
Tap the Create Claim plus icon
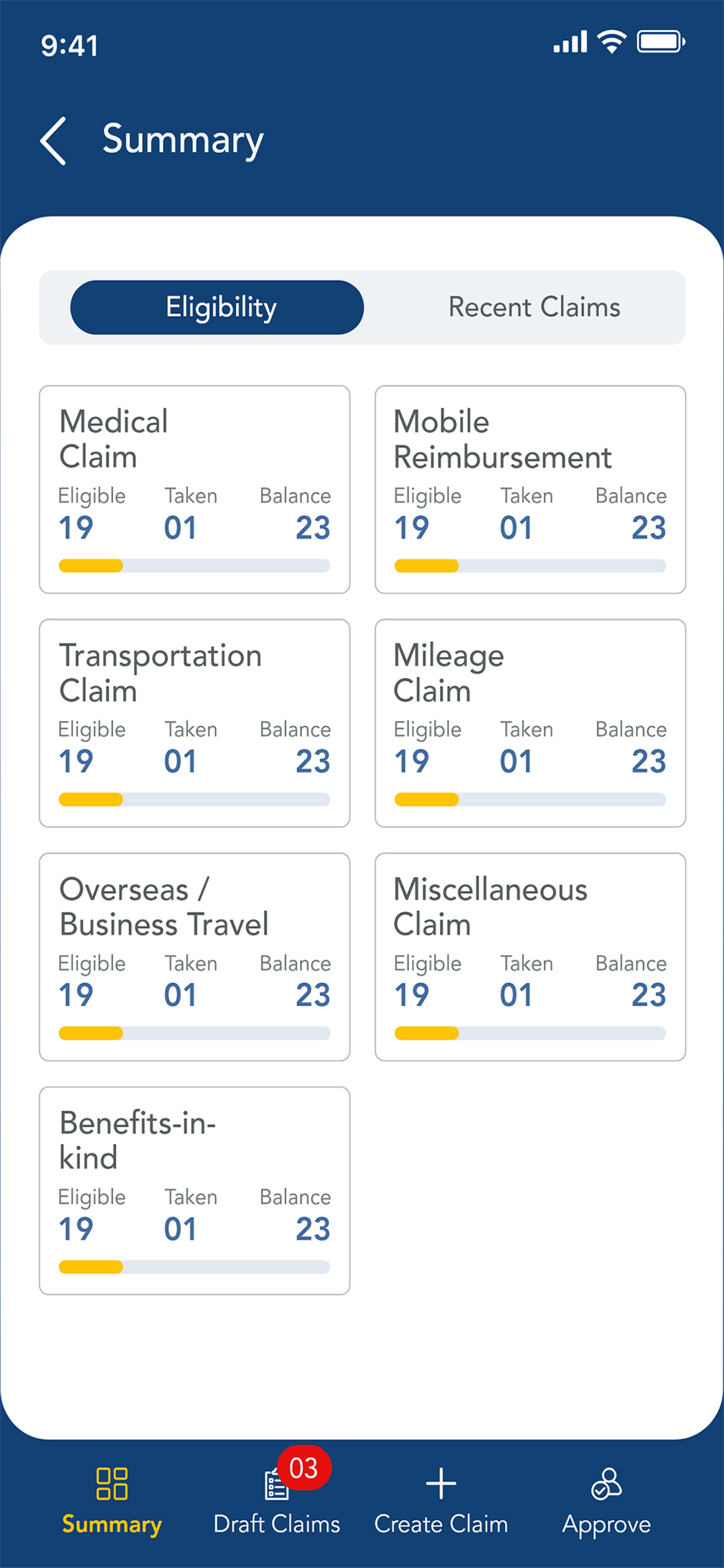coord(441,1483)
